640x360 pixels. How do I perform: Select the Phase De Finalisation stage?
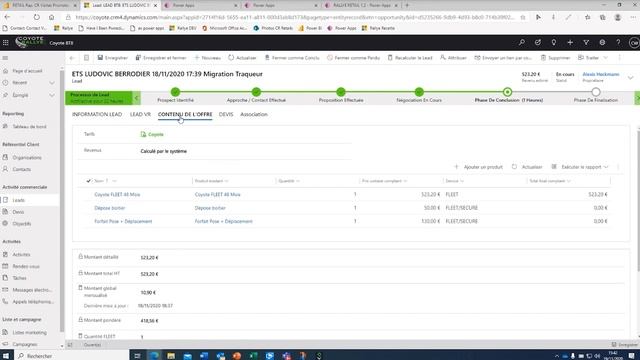click(596, 92)
